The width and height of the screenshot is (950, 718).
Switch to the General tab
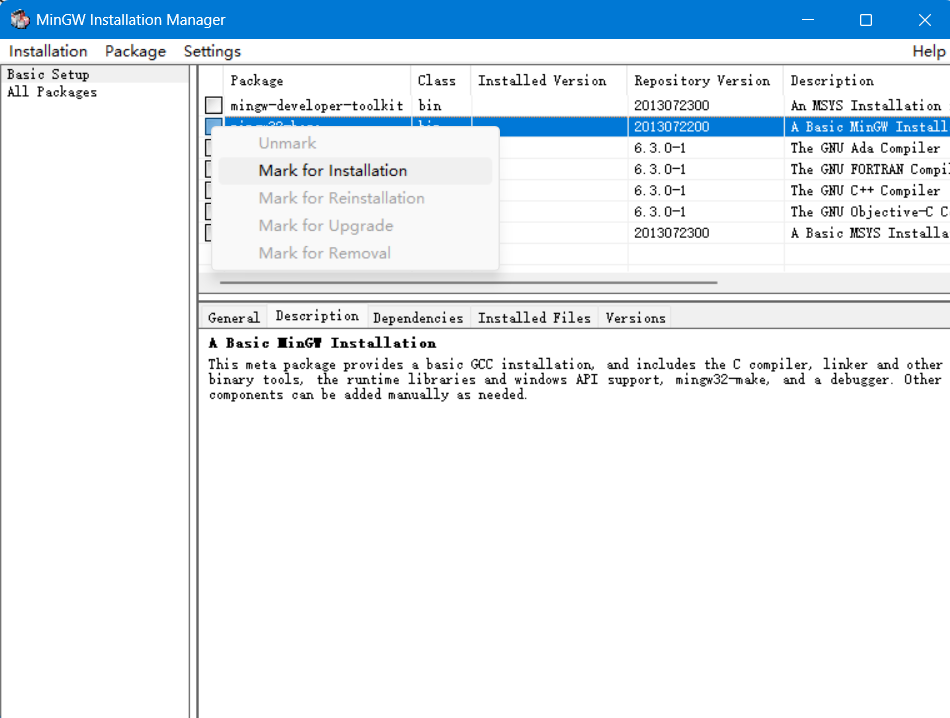234,317
